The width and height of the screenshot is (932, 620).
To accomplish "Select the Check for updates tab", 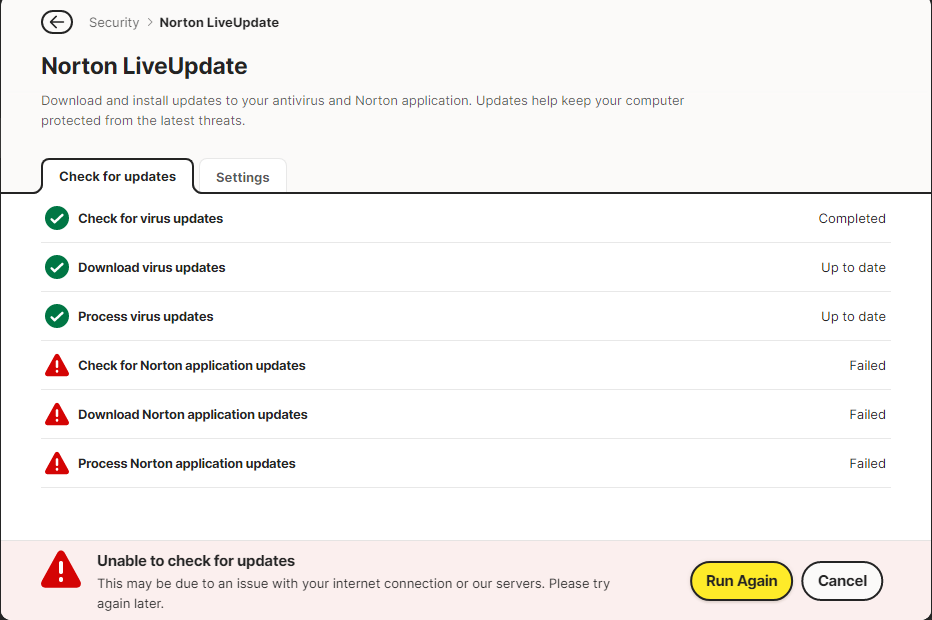I will click(x=117, y=176).
